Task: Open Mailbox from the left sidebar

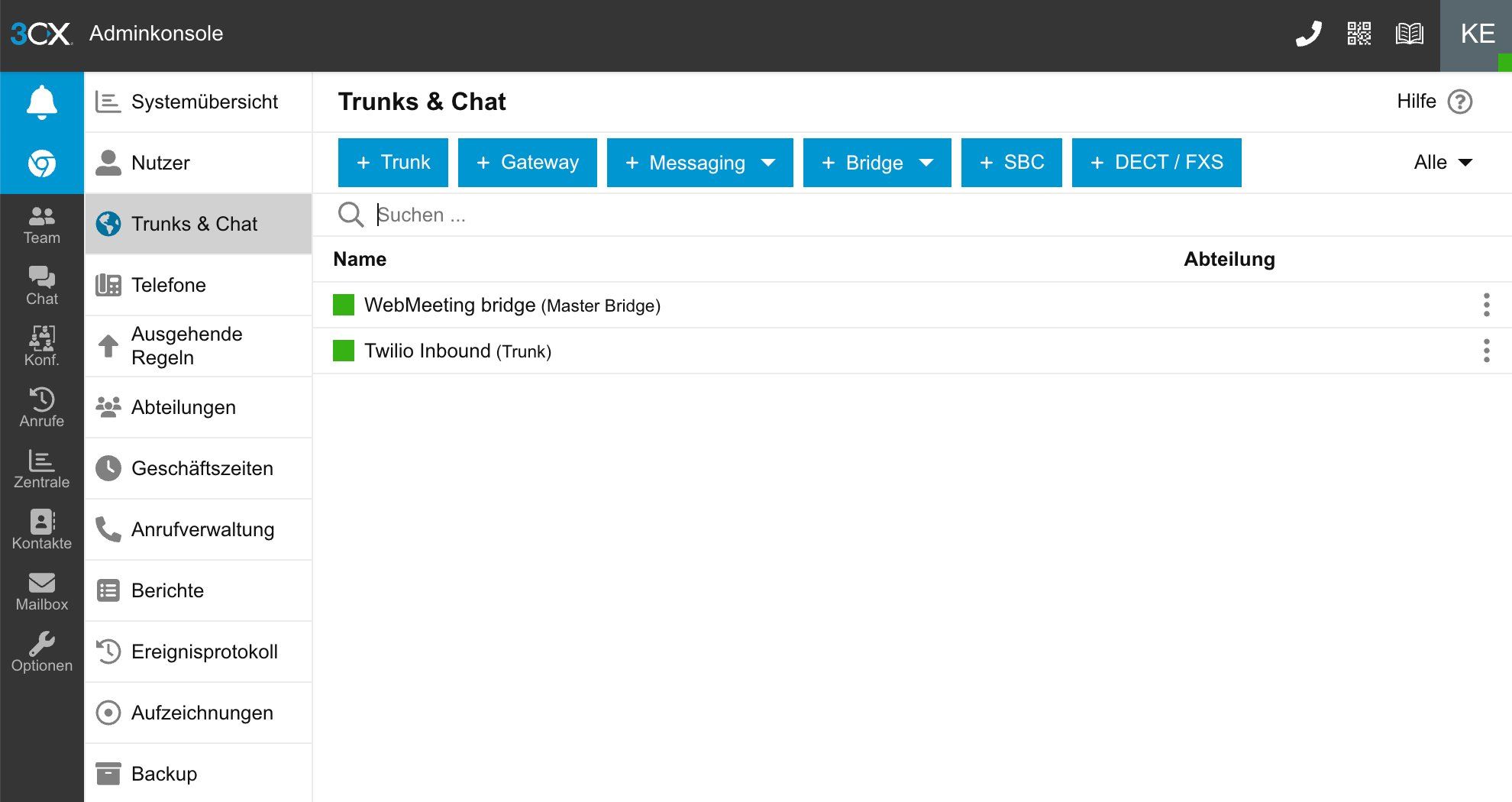Action: [x=42, y=590]
